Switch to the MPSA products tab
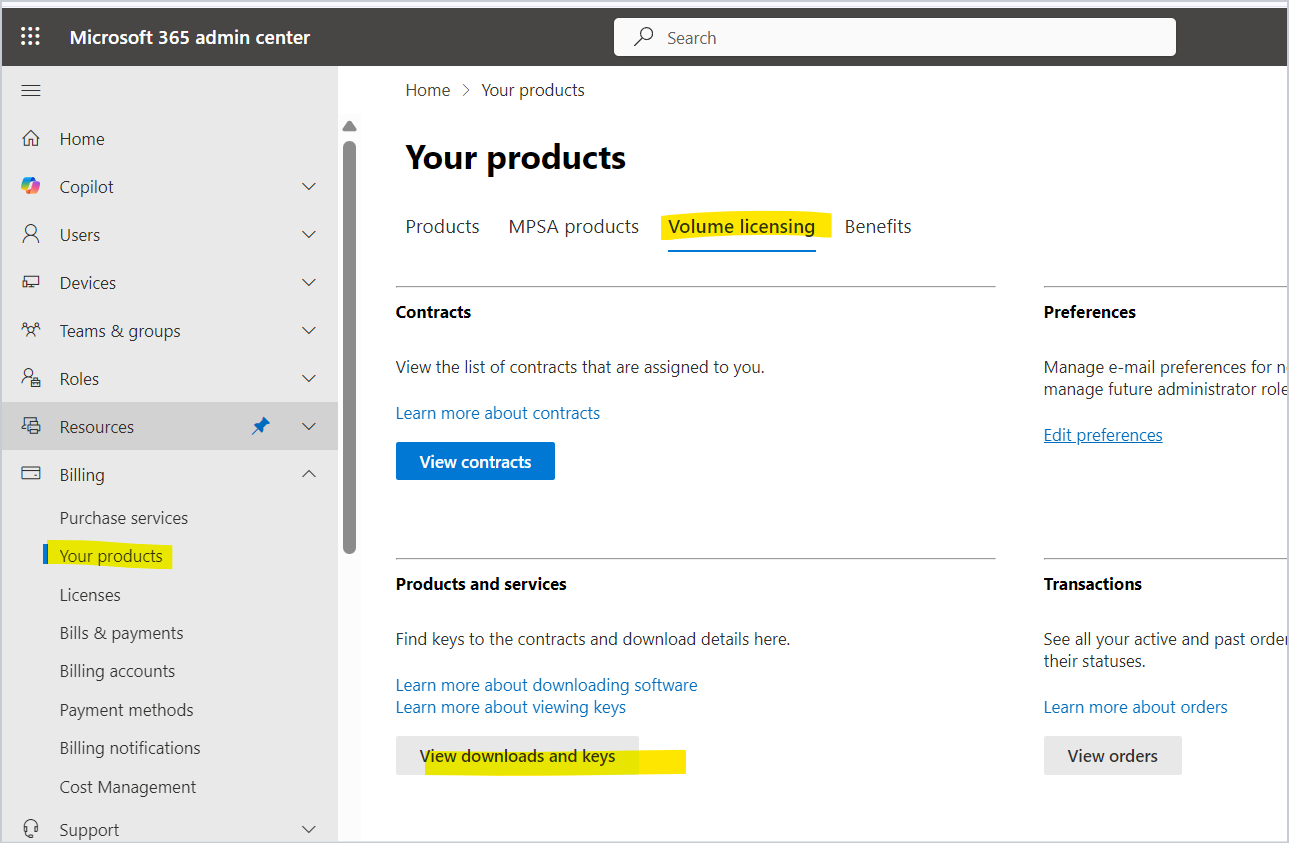 (x=573, y=227)
